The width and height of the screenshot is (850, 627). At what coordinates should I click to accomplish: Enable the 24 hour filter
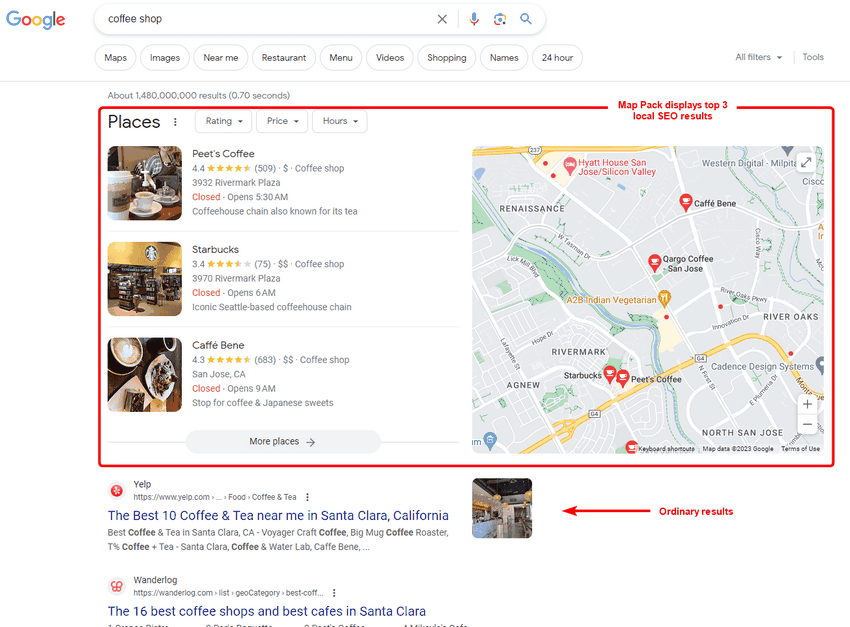[557, 57]
